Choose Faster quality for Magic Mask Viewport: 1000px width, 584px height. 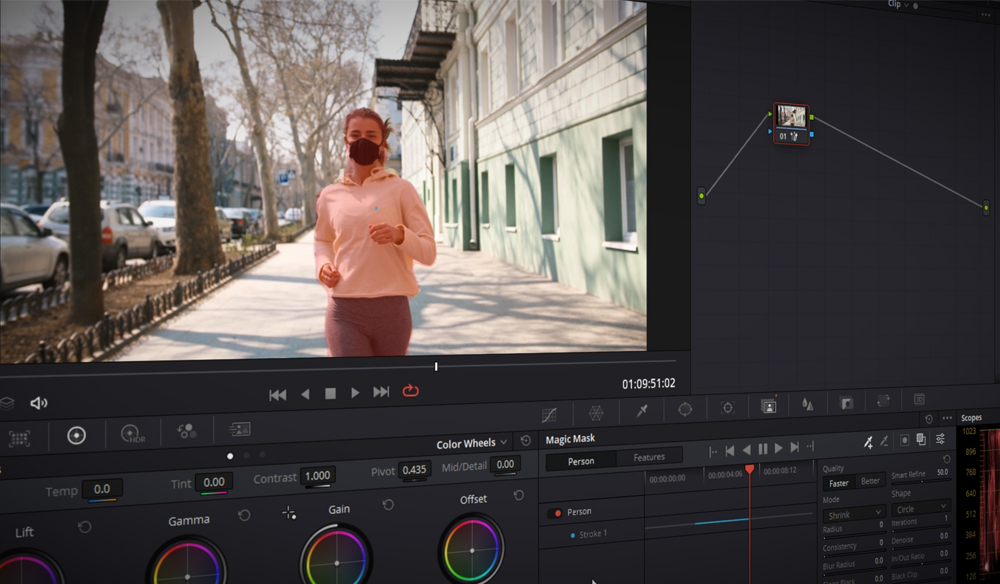click(839, 484)
